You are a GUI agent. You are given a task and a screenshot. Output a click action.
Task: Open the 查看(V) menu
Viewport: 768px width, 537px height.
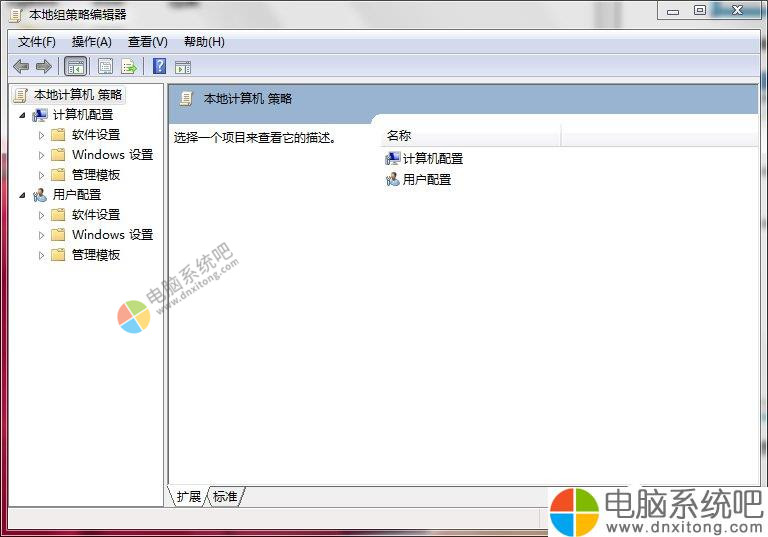(x=147, y=42)
